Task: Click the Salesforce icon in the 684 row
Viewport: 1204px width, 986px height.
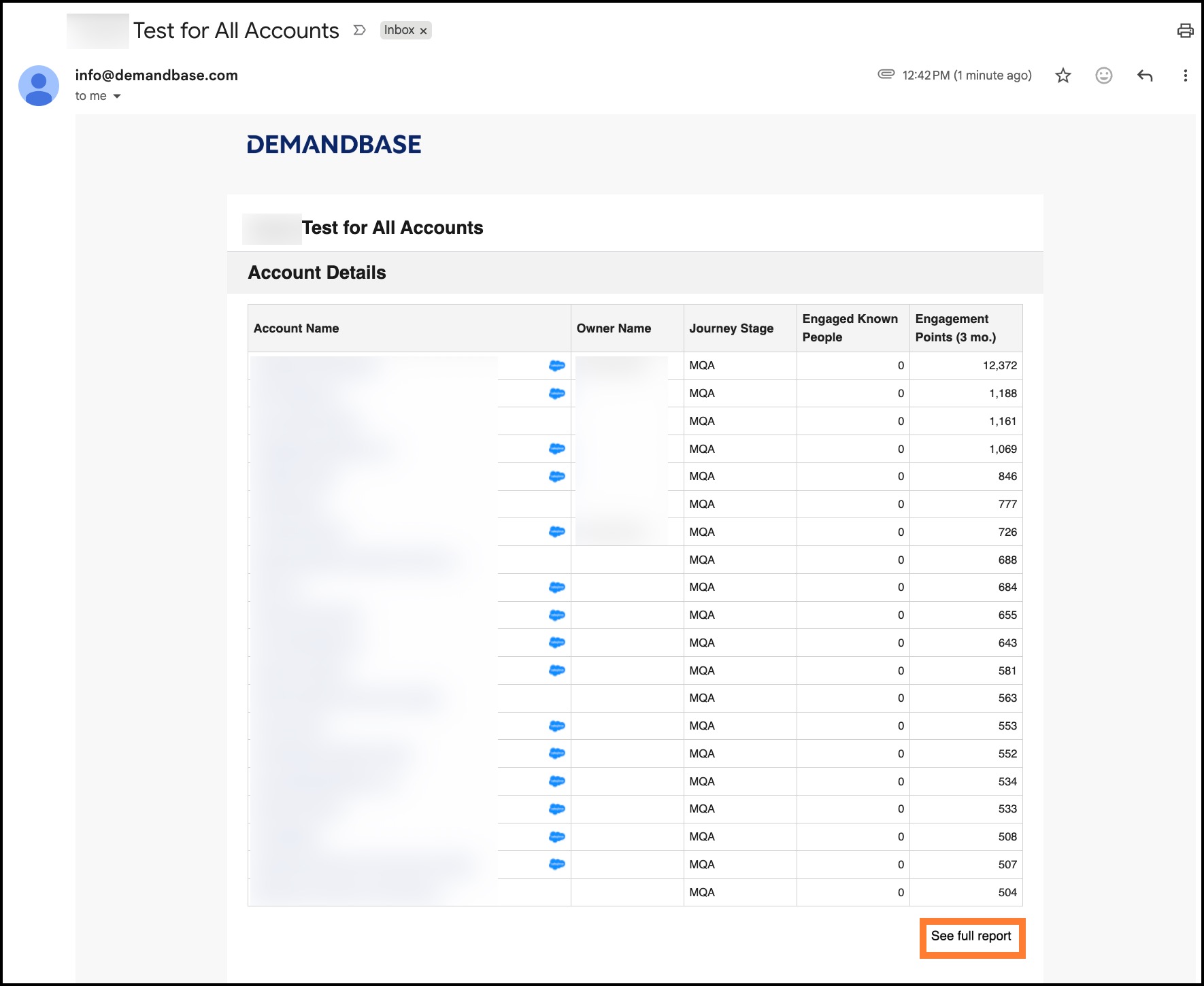Action: pos(556,588)
